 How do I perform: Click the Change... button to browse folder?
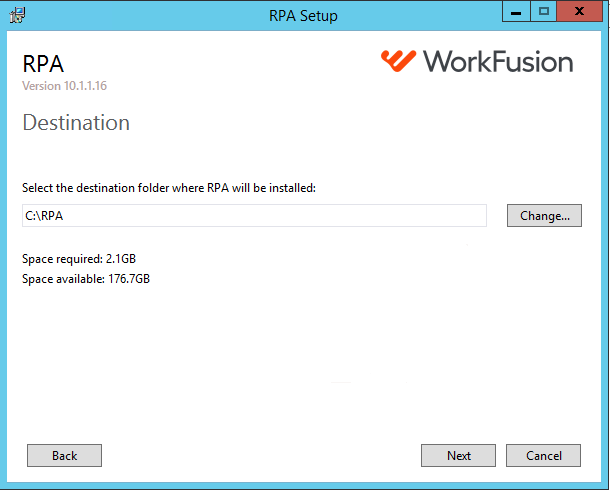tap(544, 216)
